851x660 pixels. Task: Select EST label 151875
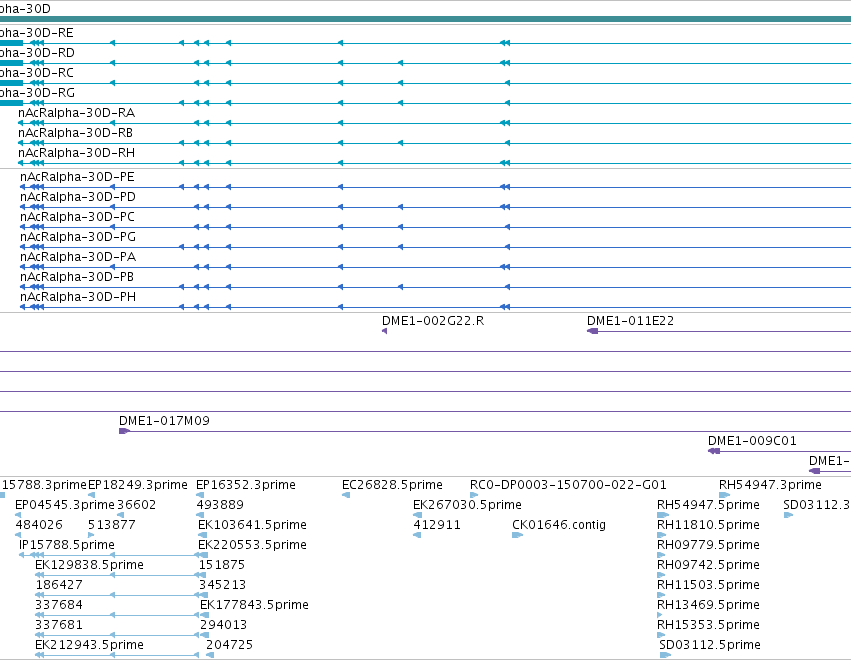click(x=222, y=565)
